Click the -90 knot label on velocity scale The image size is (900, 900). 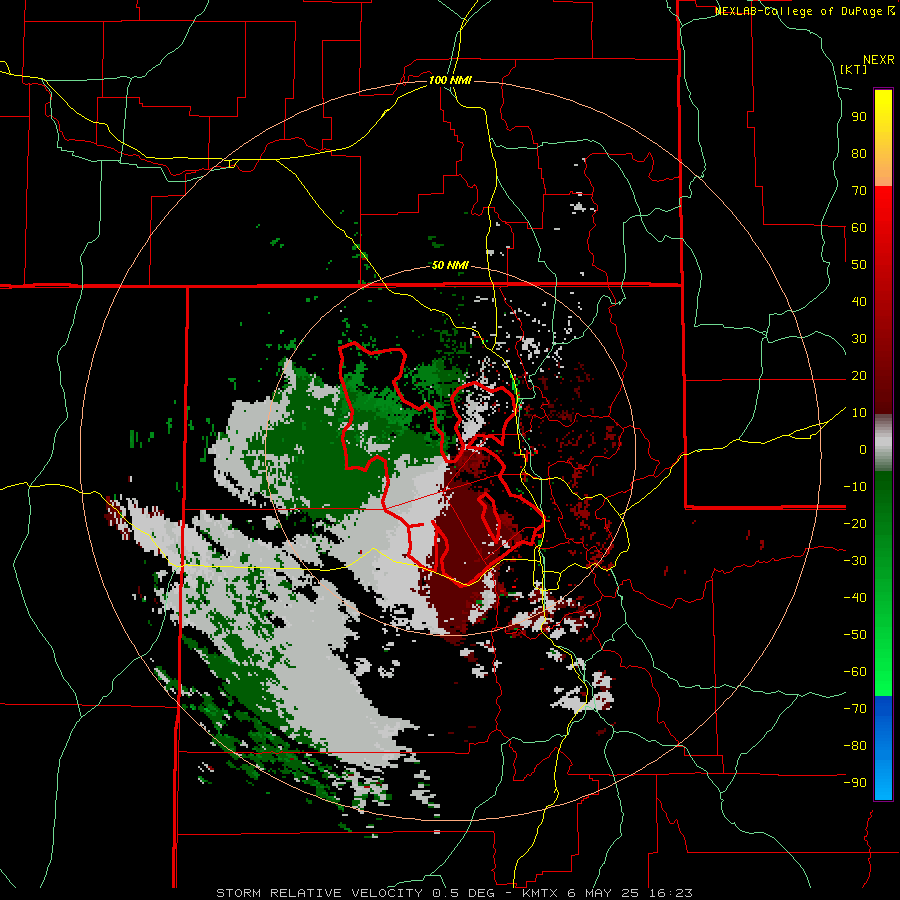click(x=855, y=782)
